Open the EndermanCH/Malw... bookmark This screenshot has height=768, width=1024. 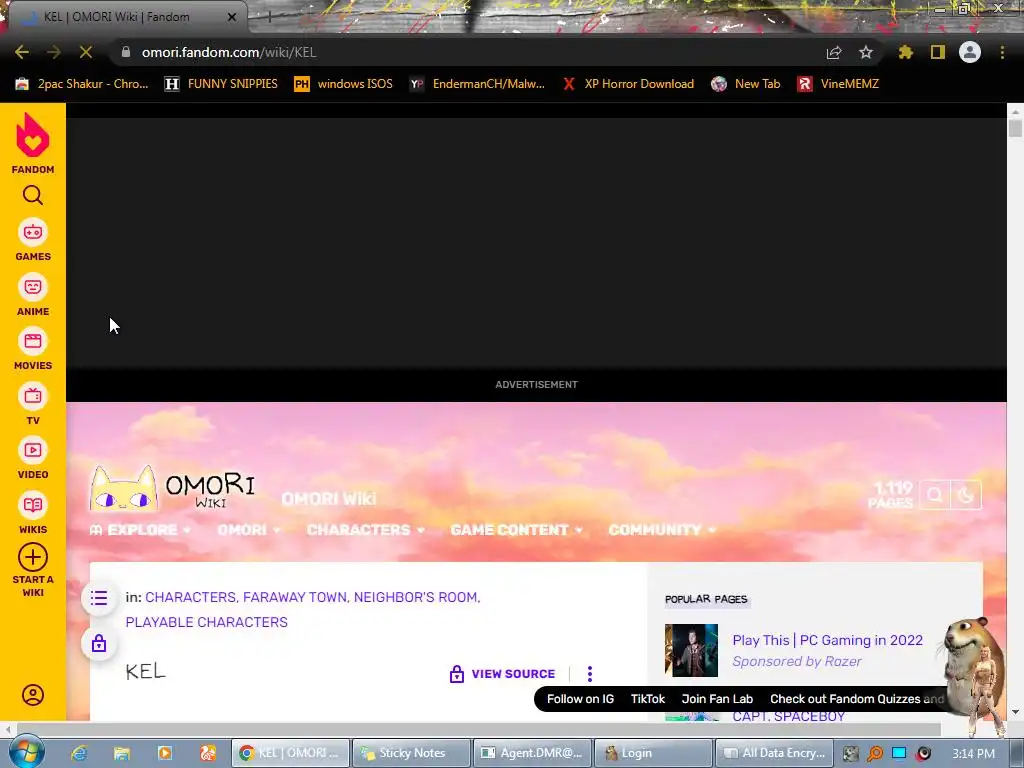coord(477,84)
